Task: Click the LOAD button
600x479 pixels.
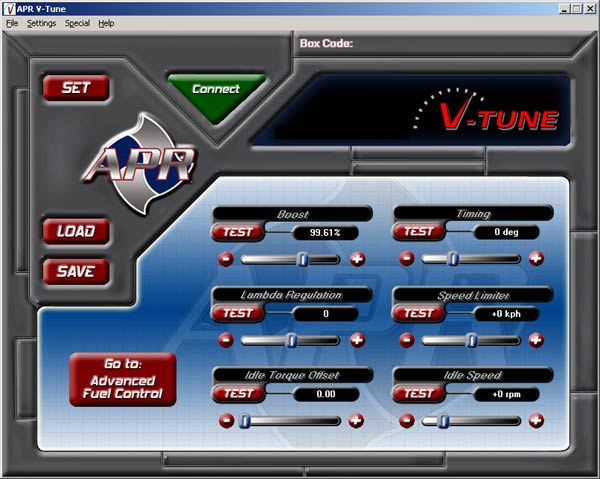Action: pos(76,231)
